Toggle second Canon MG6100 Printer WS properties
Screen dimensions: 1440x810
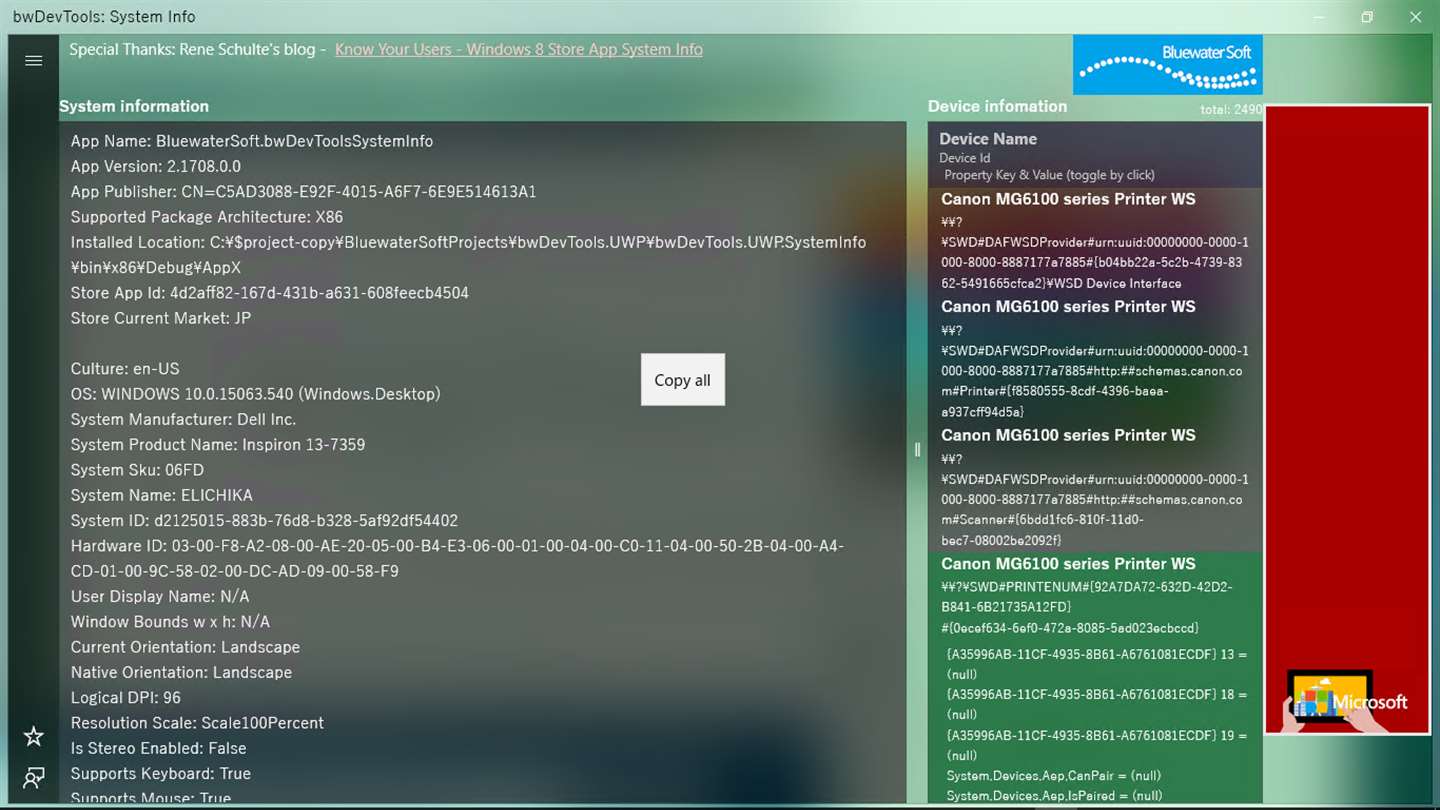click(1095, 359)
